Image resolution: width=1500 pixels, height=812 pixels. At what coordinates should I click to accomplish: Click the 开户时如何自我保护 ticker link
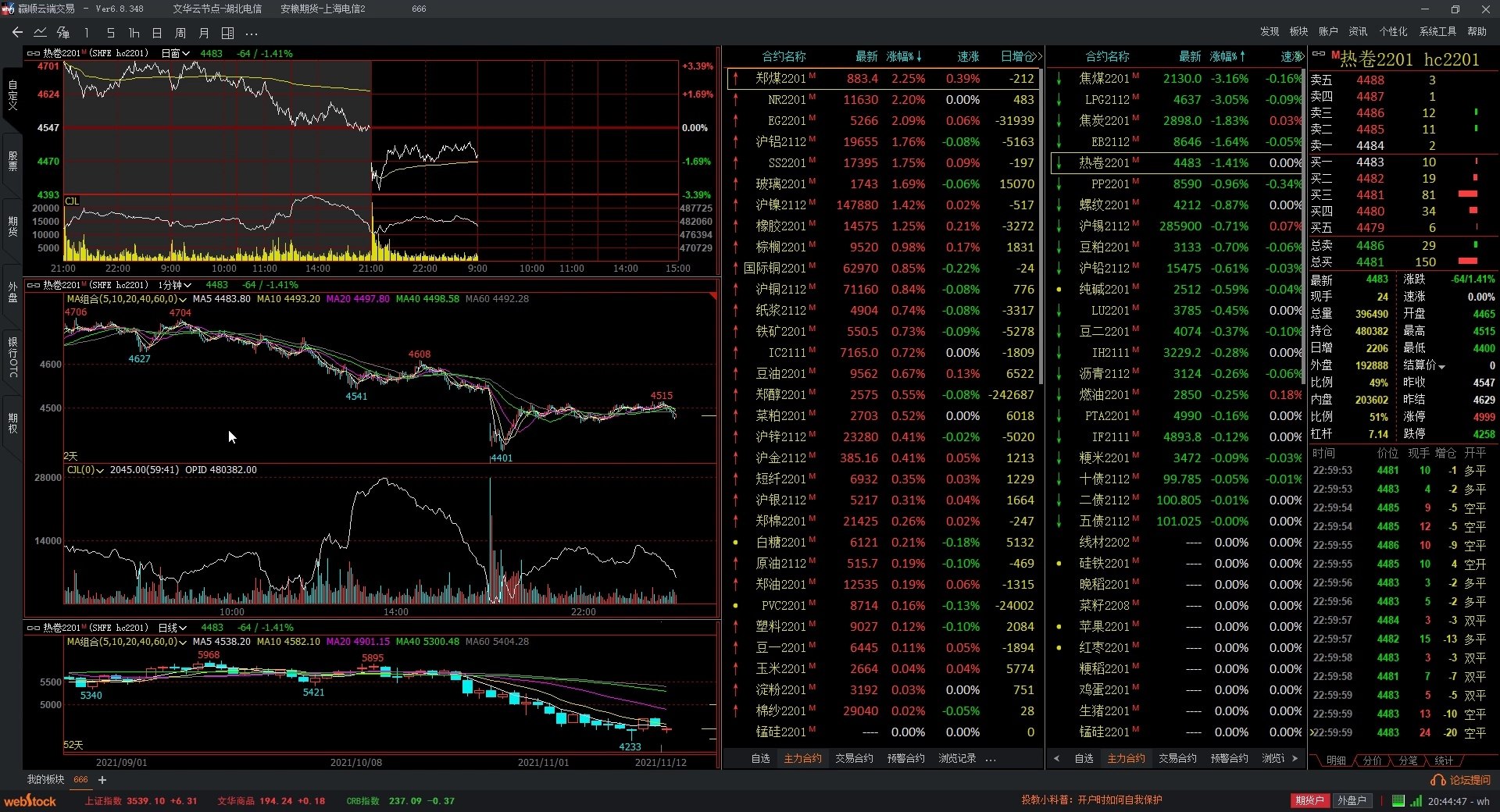click(x=1120, y=800)
